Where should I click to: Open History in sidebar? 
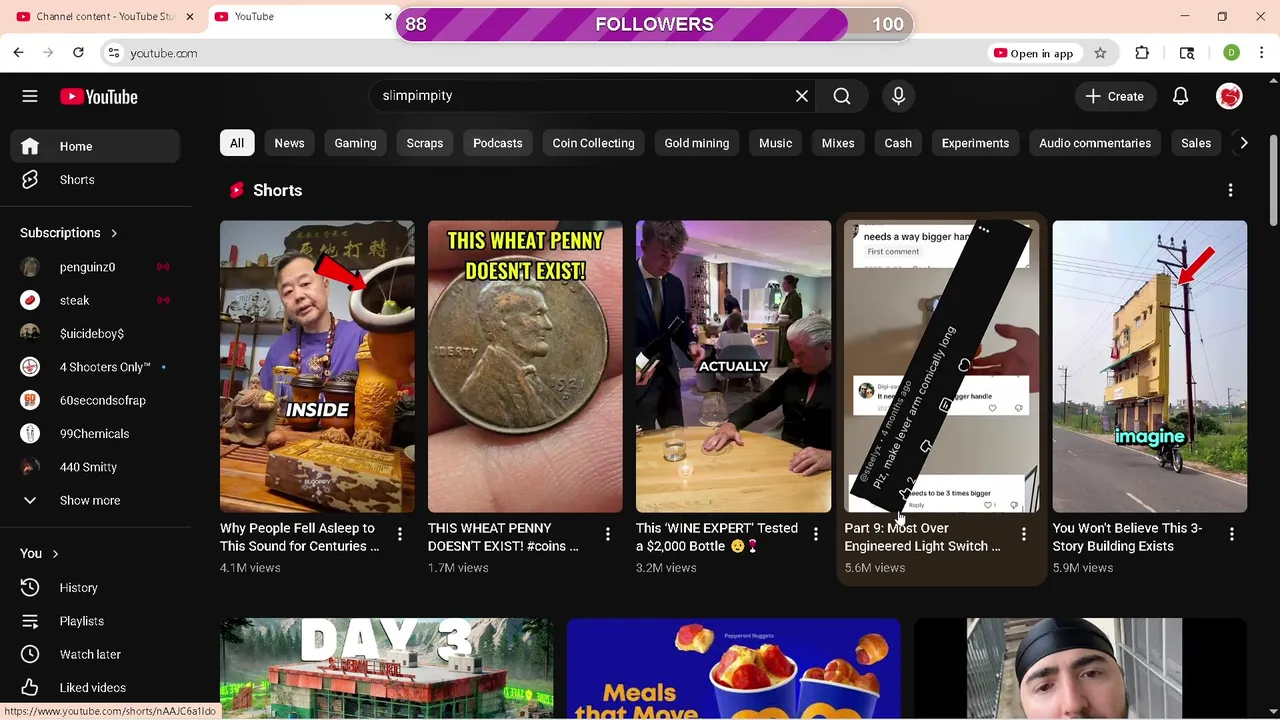point(96,588)
